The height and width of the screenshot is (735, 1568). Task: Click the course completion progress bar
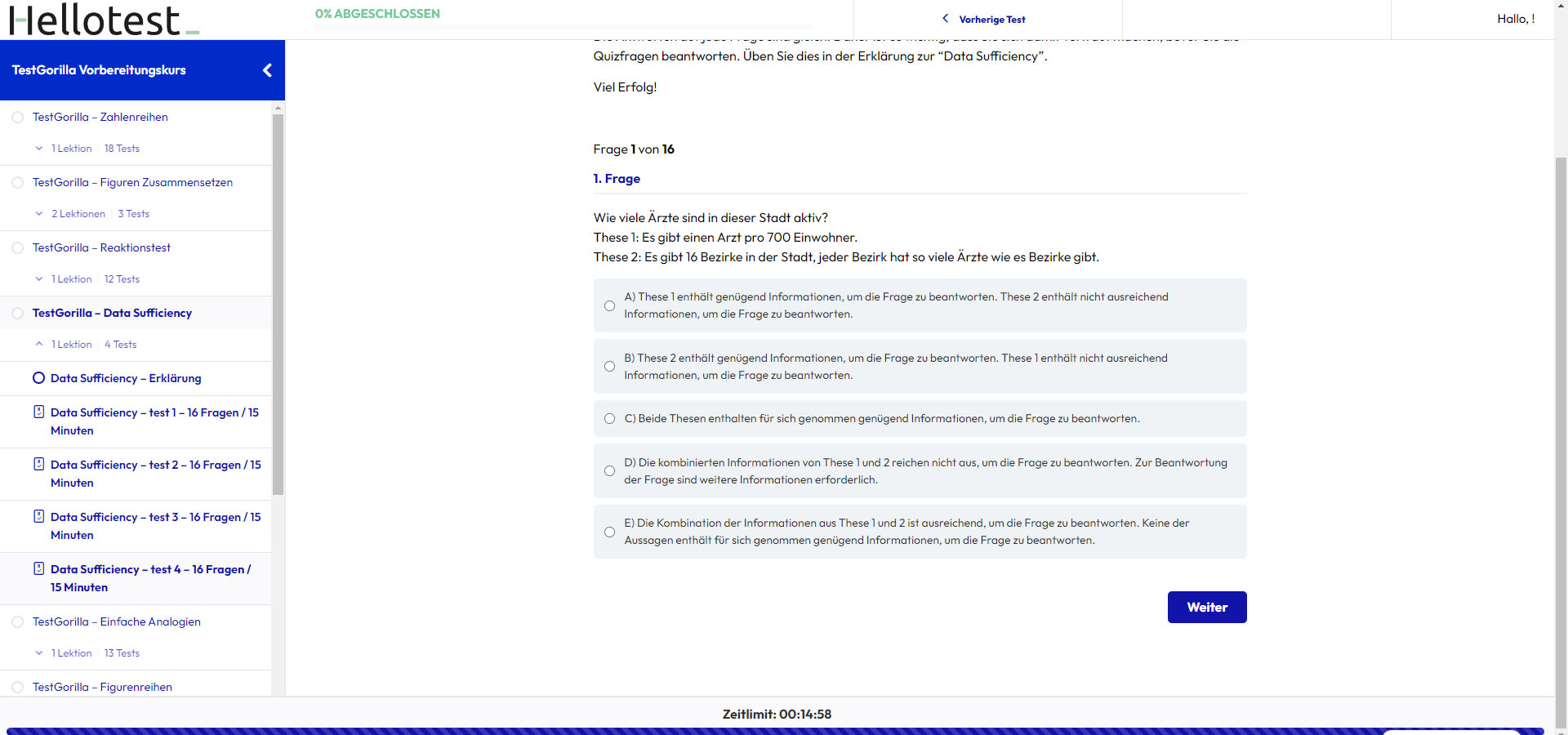point(563,27)
